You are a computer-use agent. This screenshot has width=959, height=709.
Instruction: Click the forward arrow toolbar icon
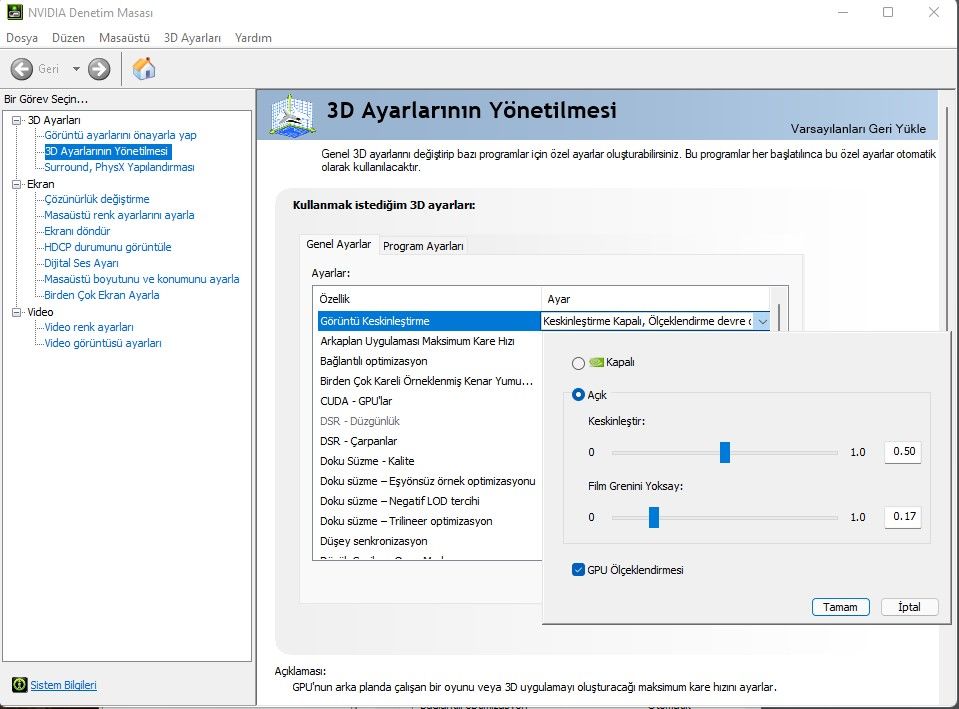pyautogui.click(x=98, y=69)
